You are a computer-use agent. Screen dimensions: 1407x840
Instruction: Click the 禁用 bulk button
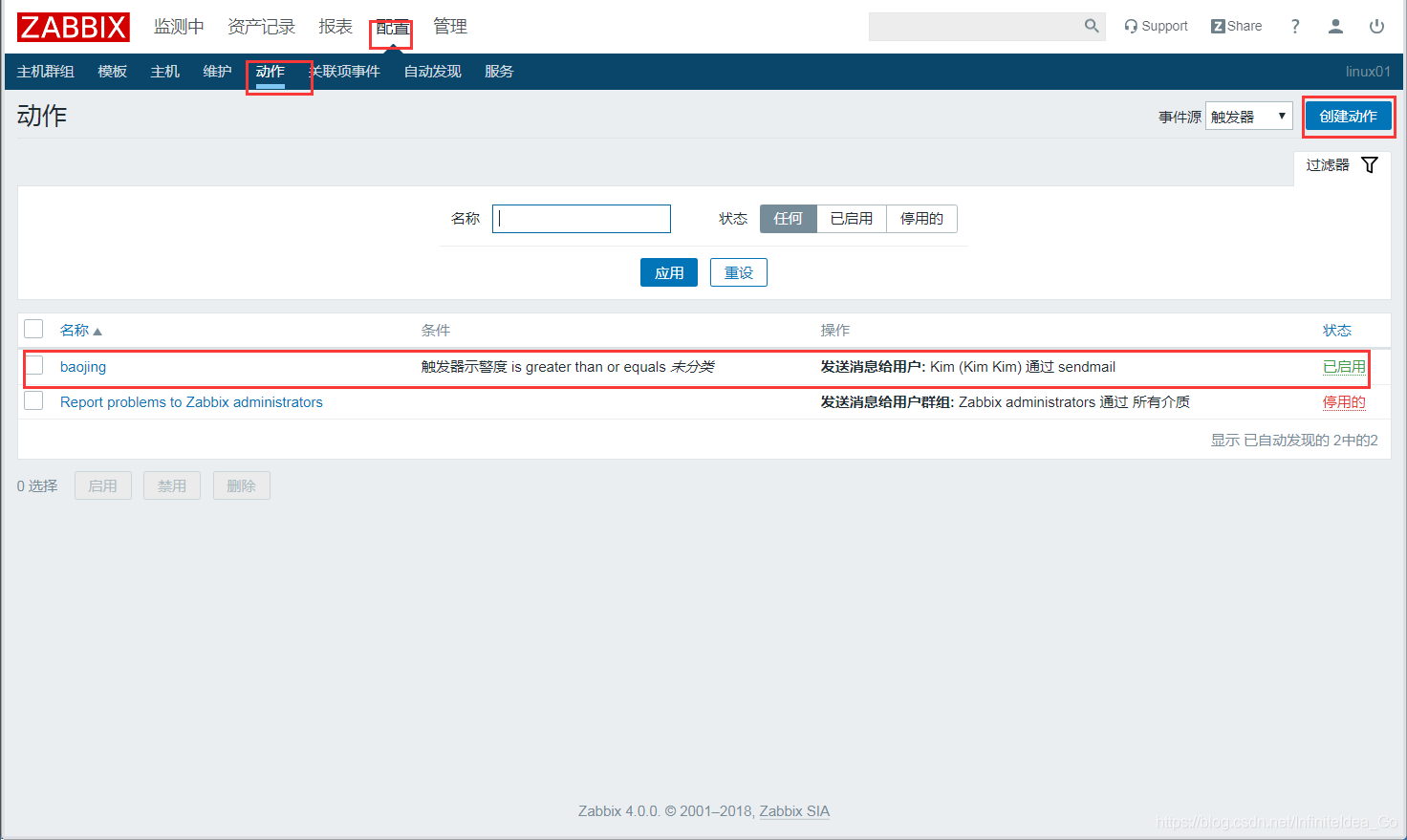pos(172,485)
